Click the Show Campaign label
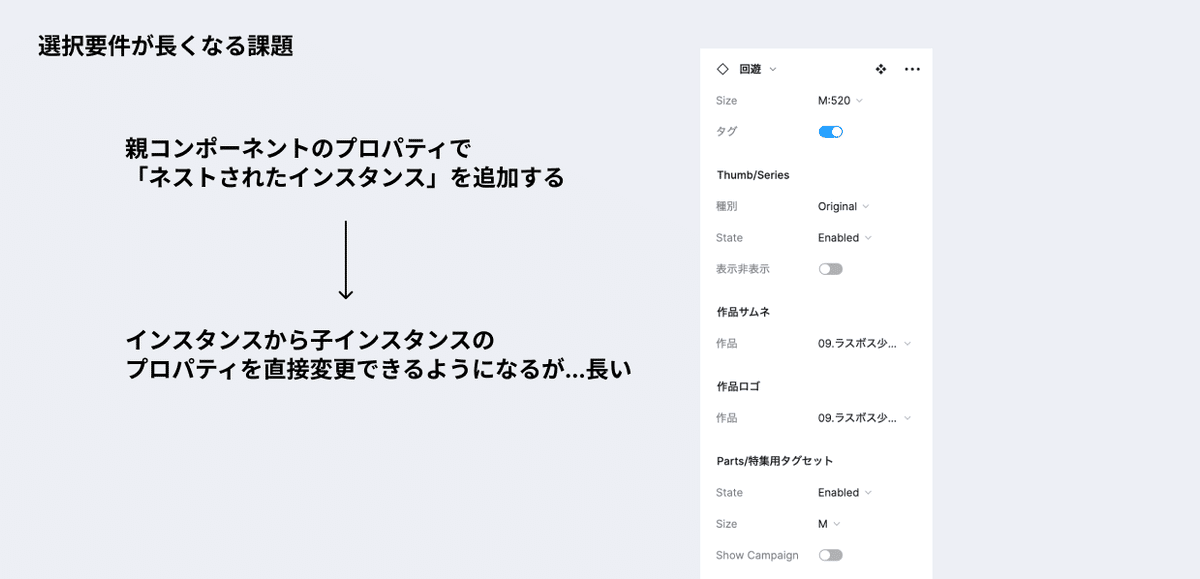 coord(757,555)
